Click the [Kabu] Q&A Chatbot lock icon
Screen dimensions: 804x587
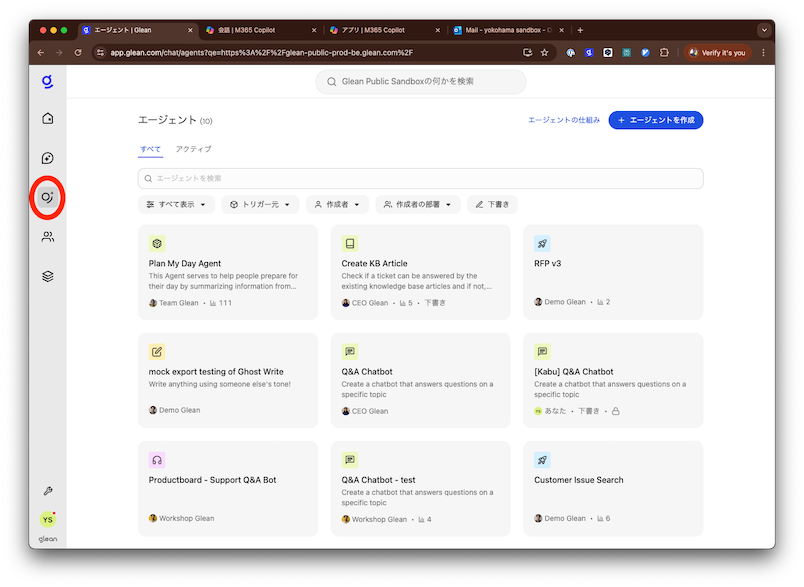[x=616, y=411]
